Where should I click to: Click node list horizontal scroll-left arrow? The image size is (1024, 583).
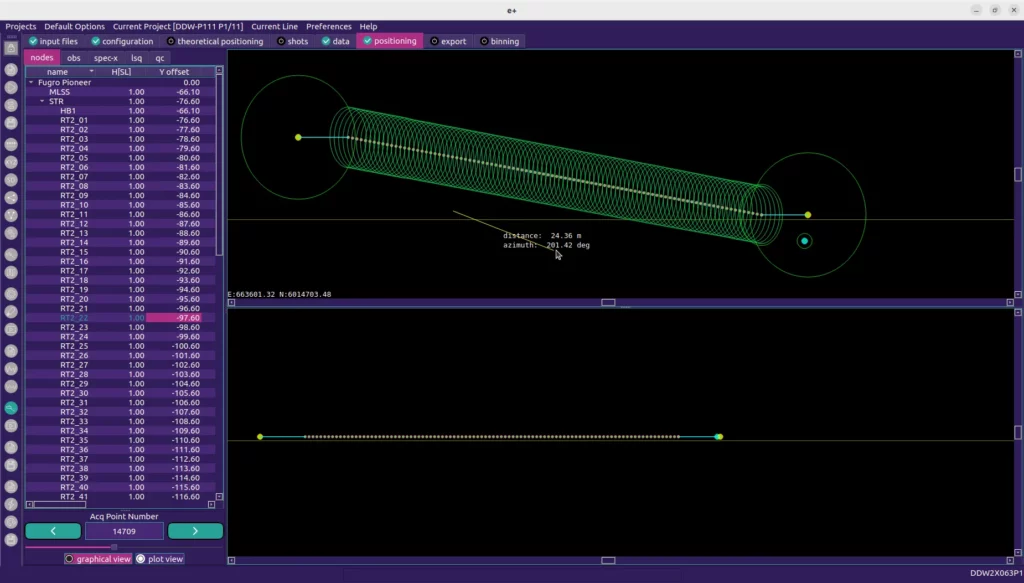click(29, 505)
